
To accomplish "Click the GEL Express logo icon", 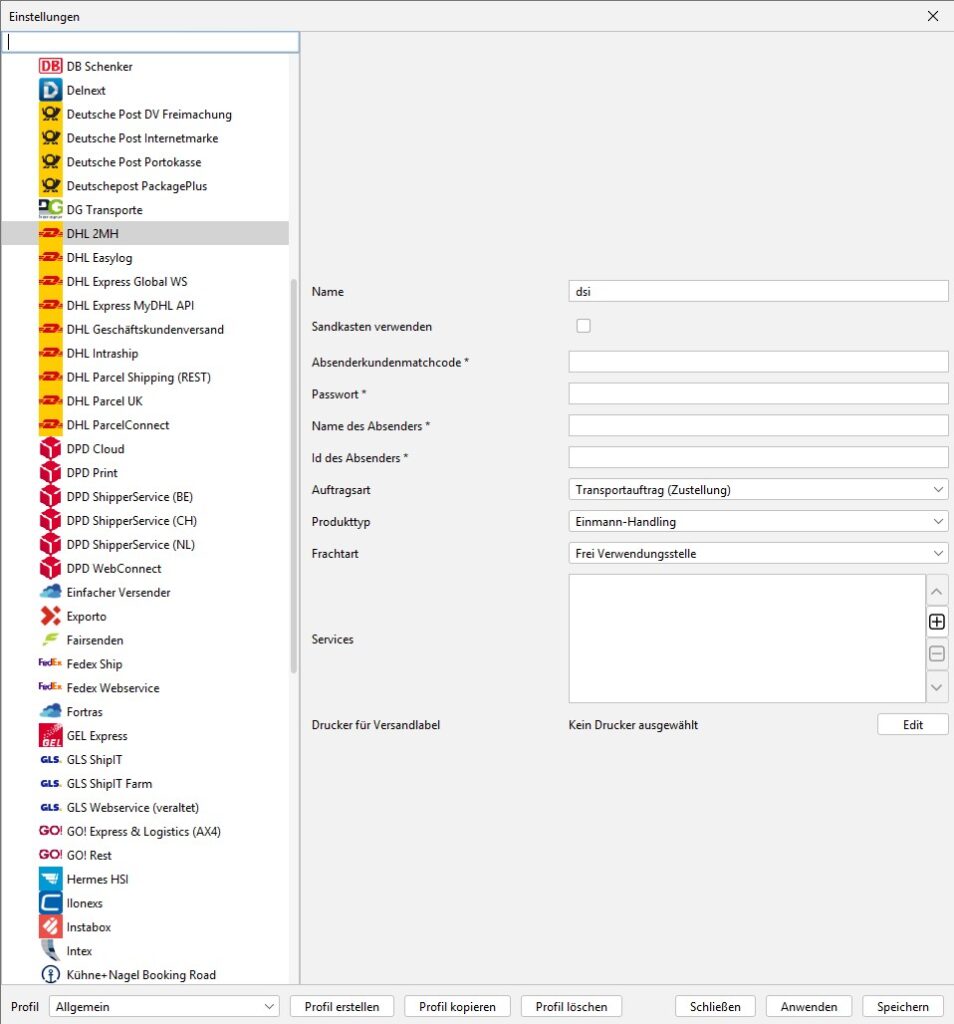I will pos(50,736).
